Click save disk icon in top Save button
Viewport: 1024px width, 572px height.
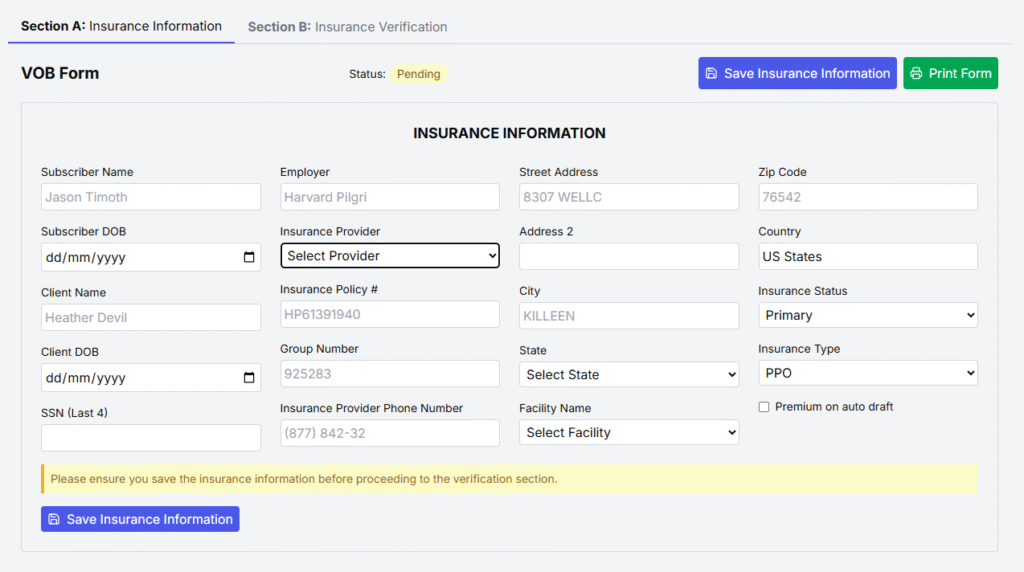click(711, 73)
